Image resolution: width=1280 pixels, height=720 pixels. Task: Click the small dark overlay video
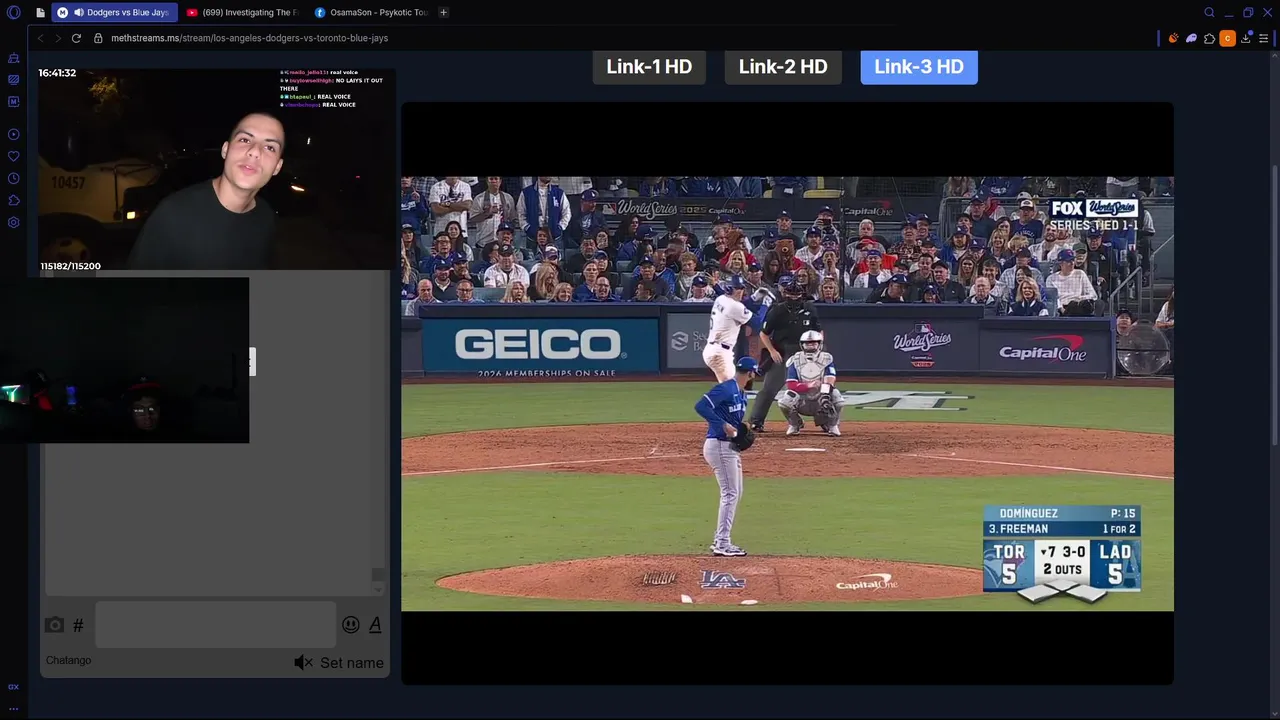[x=124, y=360]
